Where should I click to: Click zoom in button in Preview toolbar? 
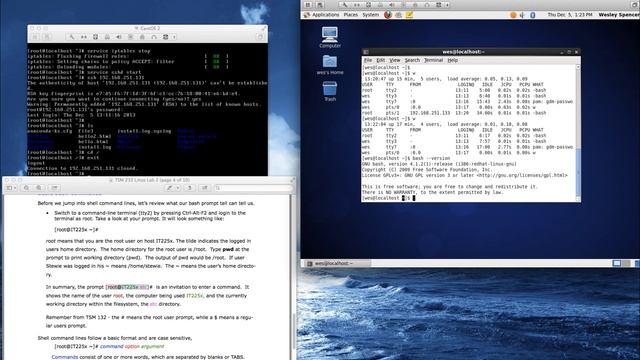point(39,188)
